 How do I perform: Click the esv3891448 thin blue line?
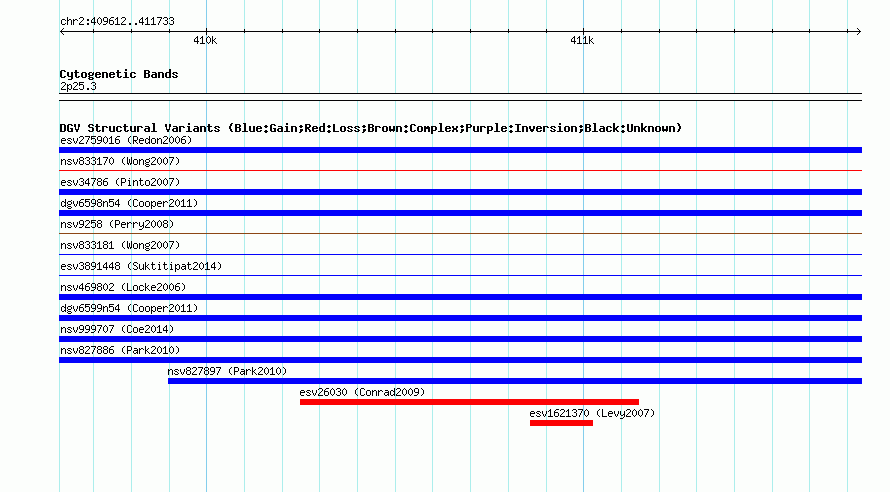coord(460,275)
